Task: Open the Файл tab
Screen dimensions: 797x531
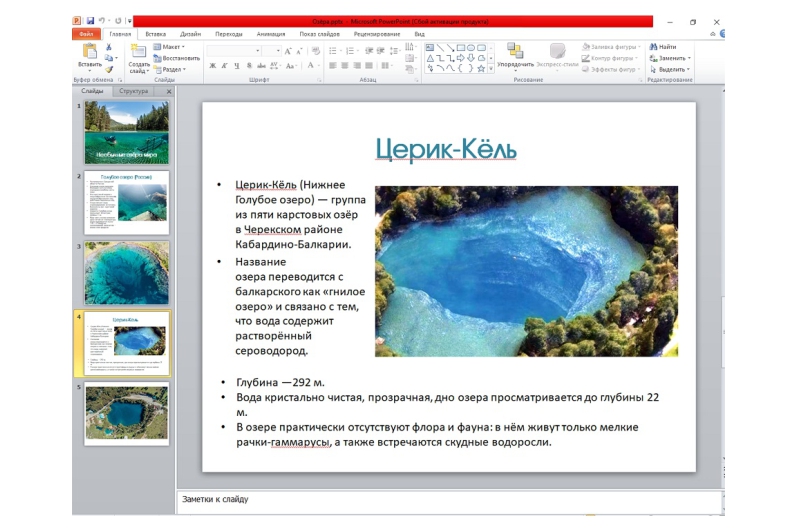Action: pos(86,34)
